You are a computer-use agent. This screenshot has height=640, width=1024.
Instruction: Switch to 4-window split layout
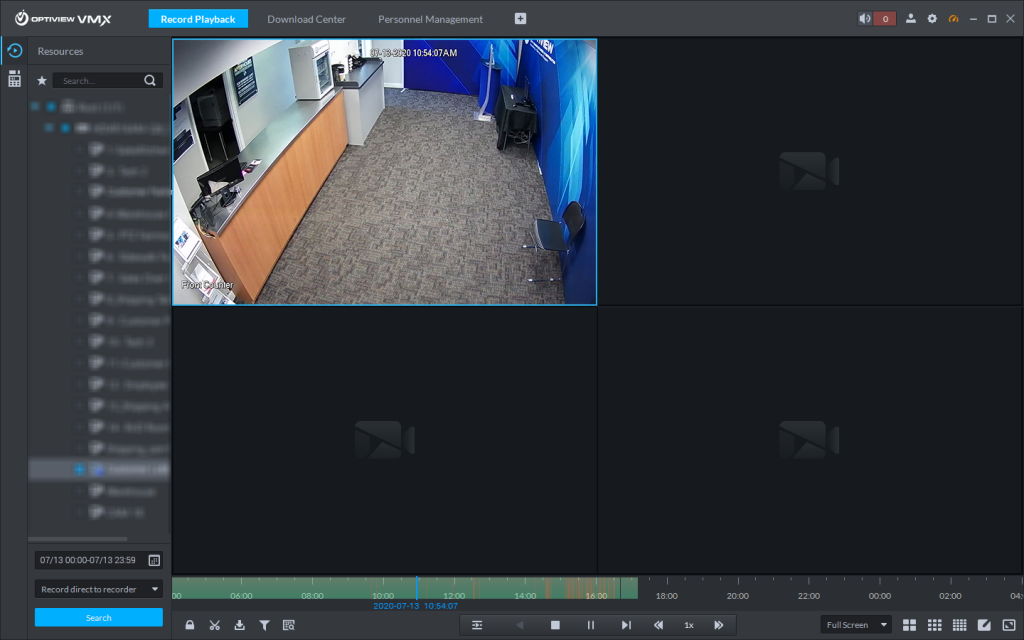coord(910,625)
